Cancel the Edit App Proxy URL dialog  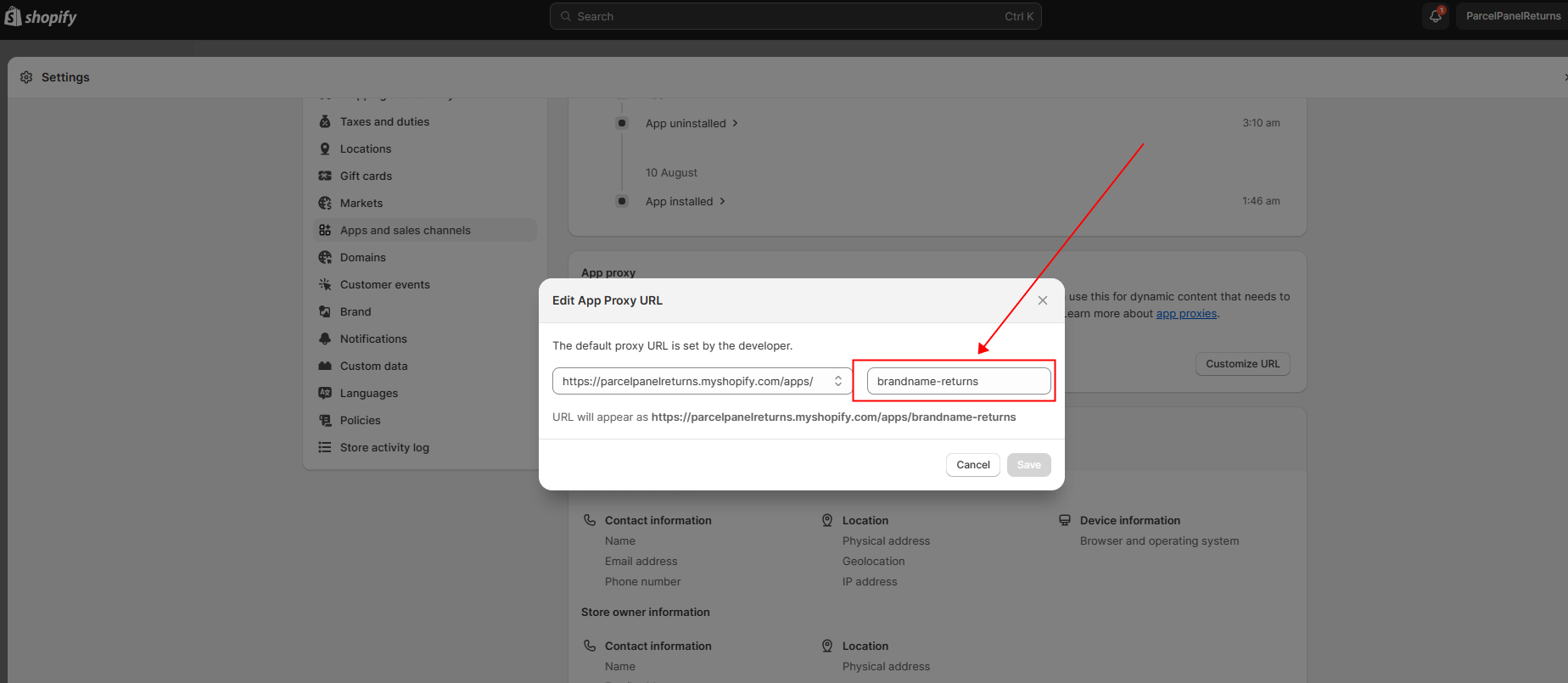click(x=972, y=465)
